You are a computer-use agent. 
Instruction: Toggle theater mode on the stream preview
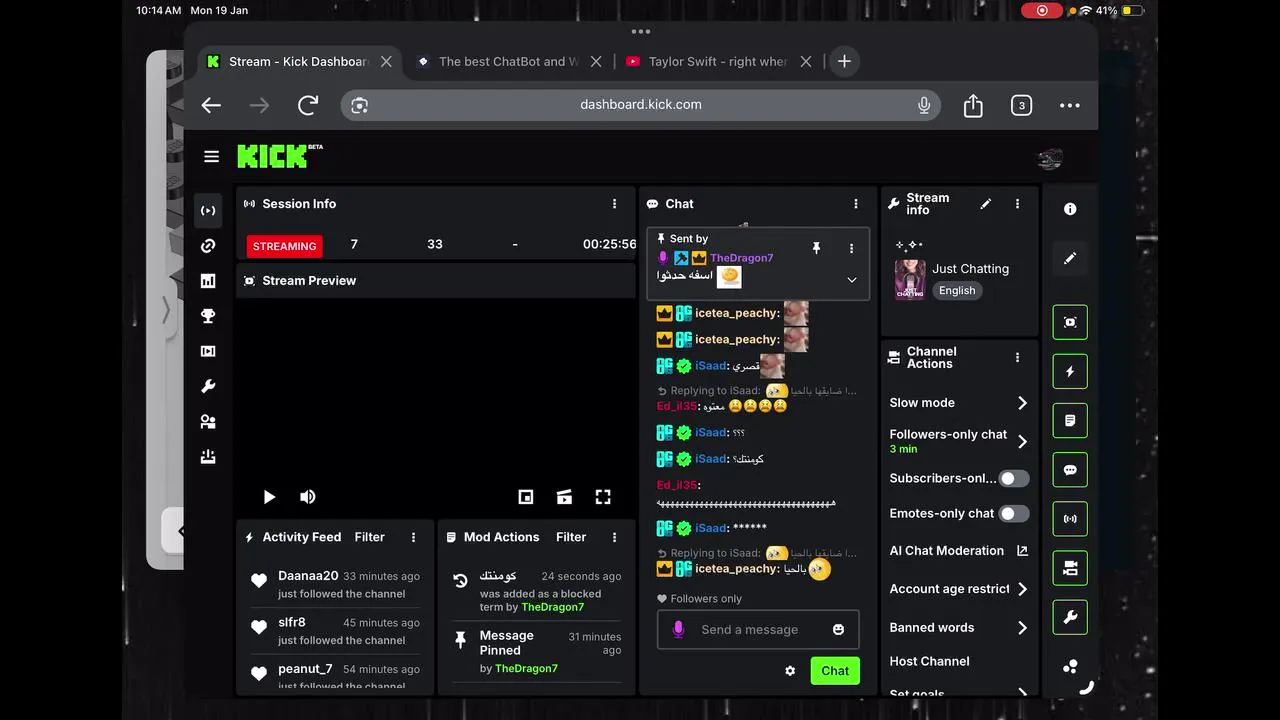[564, 497]
